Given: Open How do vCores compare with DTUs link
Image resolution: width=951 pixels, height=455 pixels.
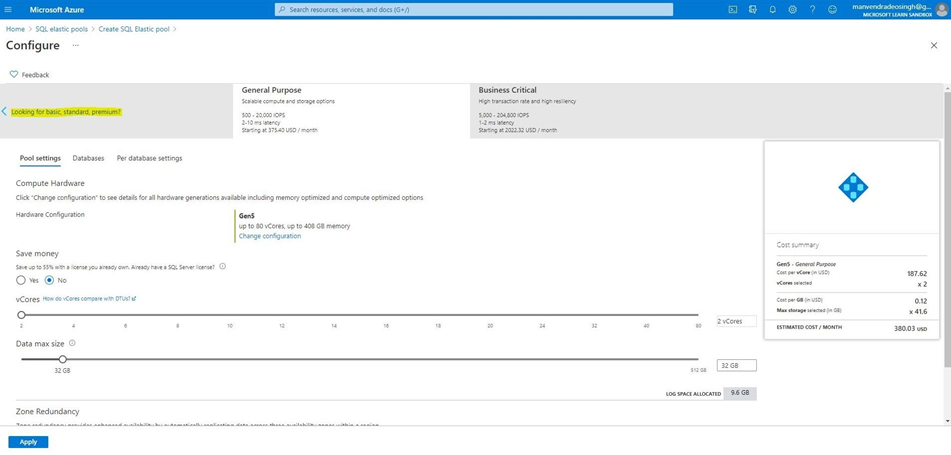Looking at the screenshot, I should (x=90, y=298).
